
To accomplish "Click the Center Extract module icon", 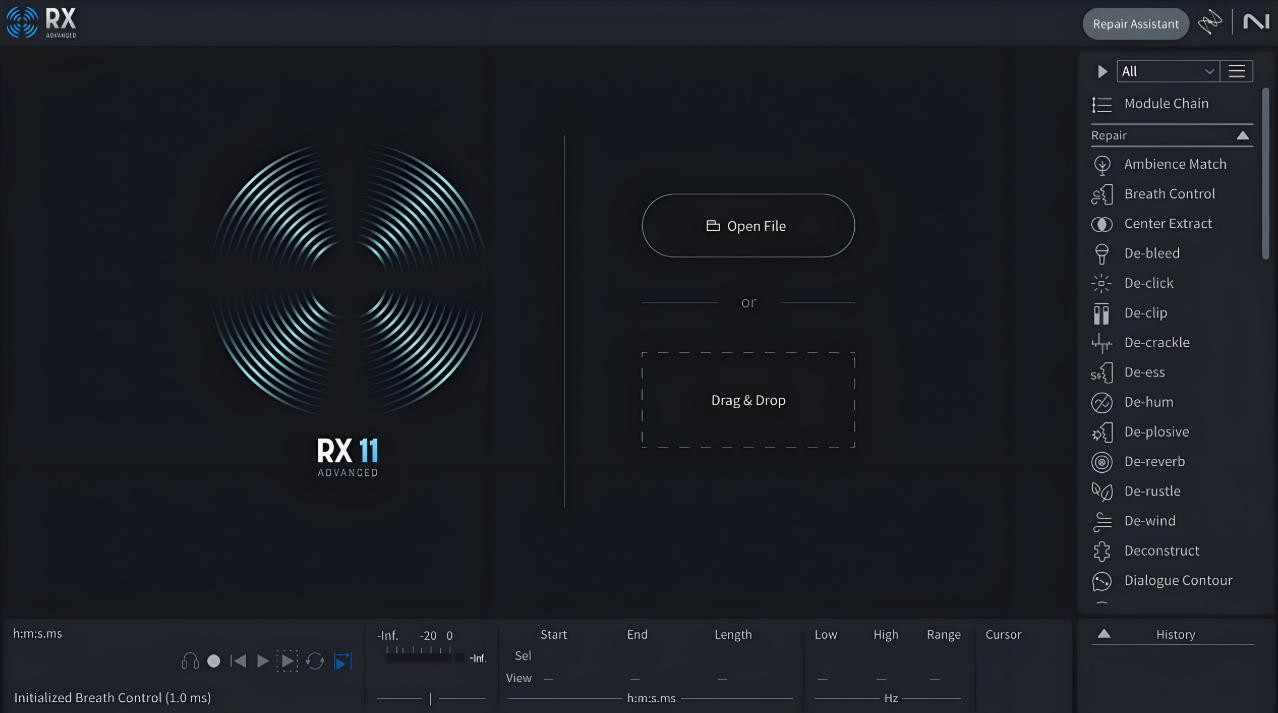I will [x=1101, y=224].
